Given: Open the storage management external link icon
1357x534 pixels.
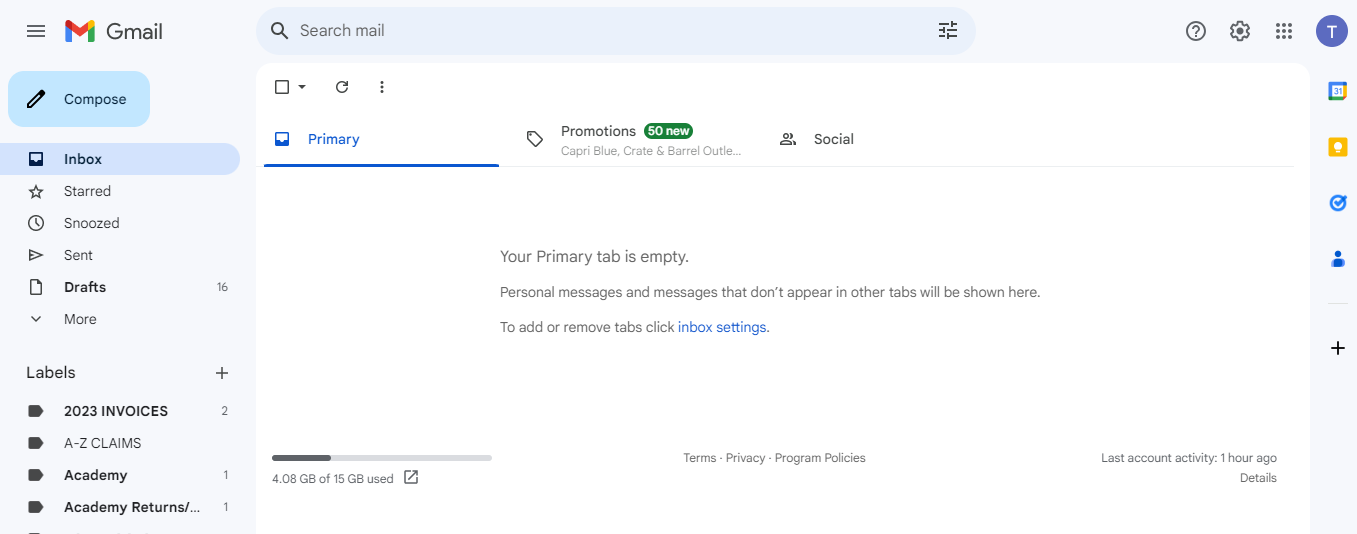Looking at the screenshot, I should 411,477.
